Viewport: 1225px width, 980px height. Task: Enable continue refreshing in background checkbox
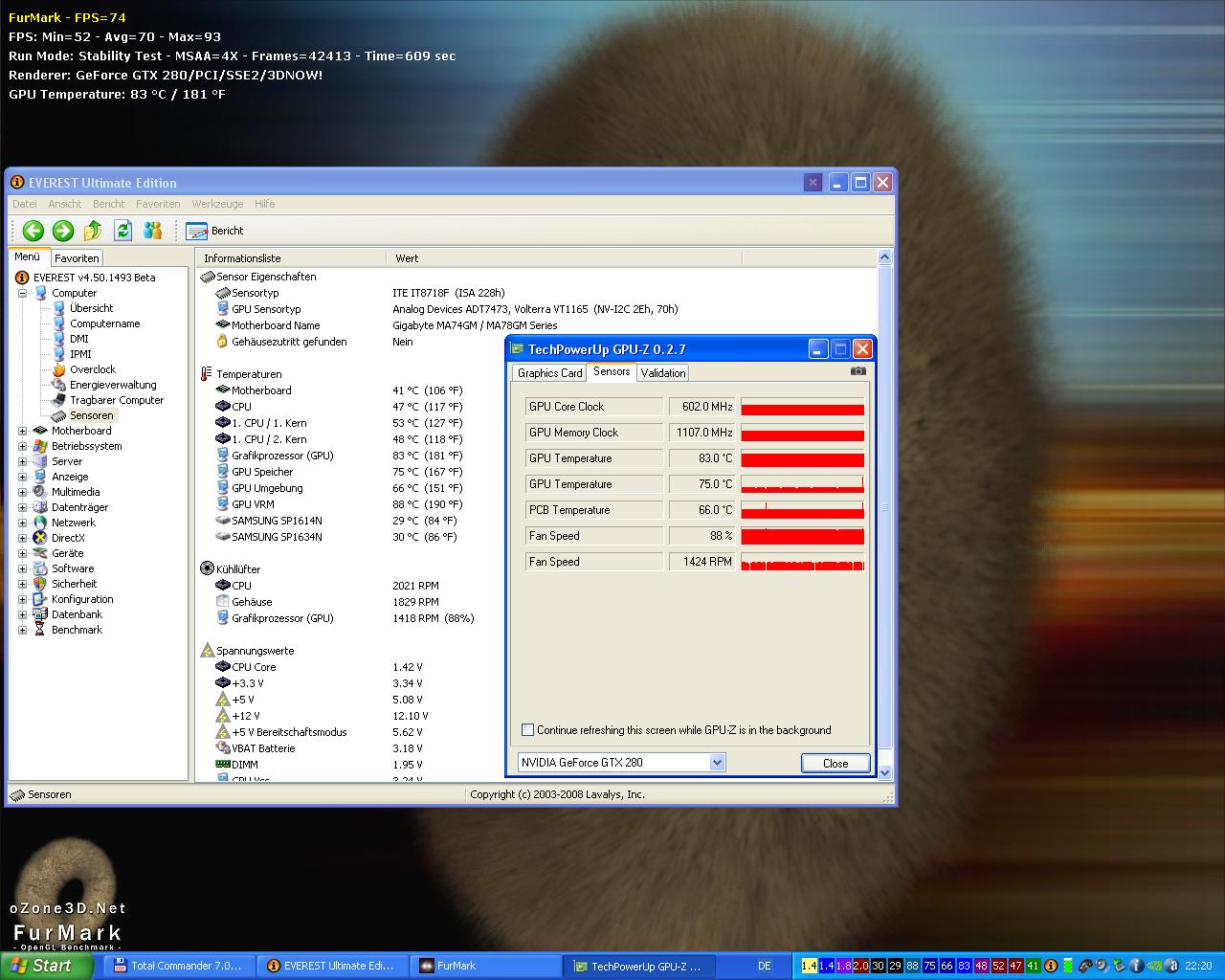pos(527,730)
